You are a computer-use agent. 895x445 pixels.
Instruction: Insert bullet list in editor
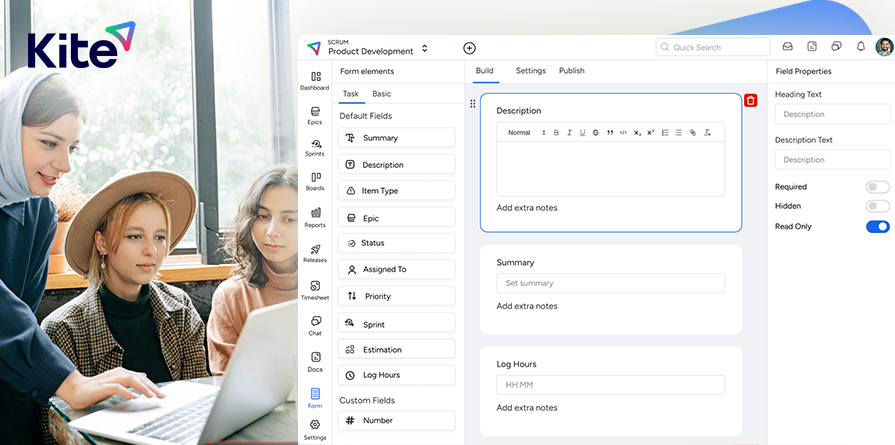click(678, 132)
